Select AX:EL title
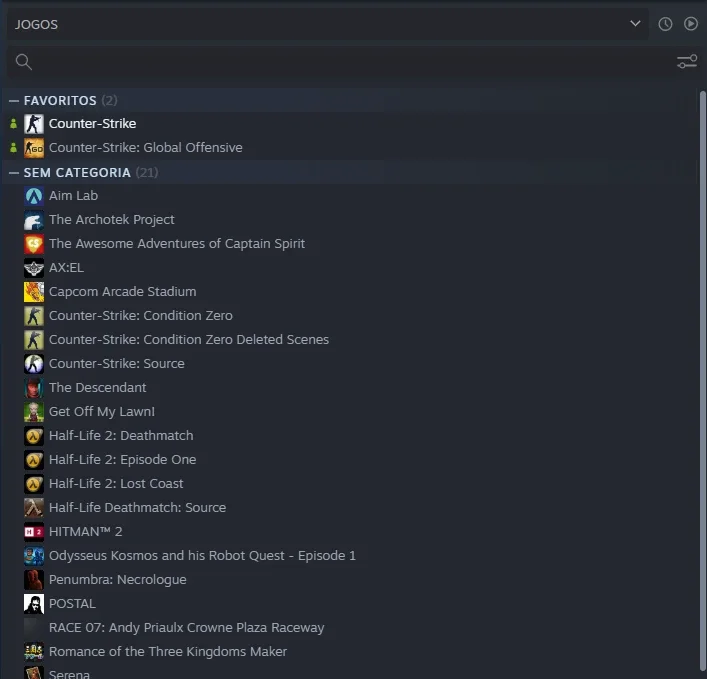Viewport: 707px width, 679px height. [66, 267]
